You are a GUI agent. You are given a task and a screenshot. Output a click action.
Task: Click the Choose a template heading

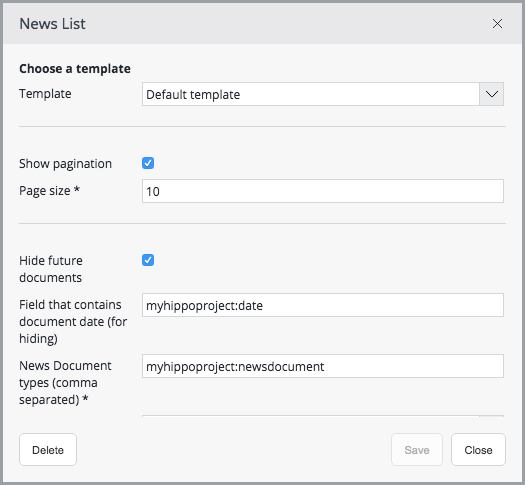coord(75,69)
